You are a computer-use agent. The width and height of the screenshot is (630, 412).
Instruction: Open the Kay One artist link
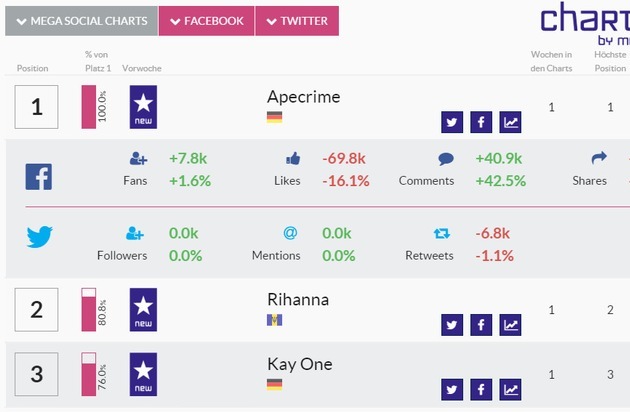300,364
